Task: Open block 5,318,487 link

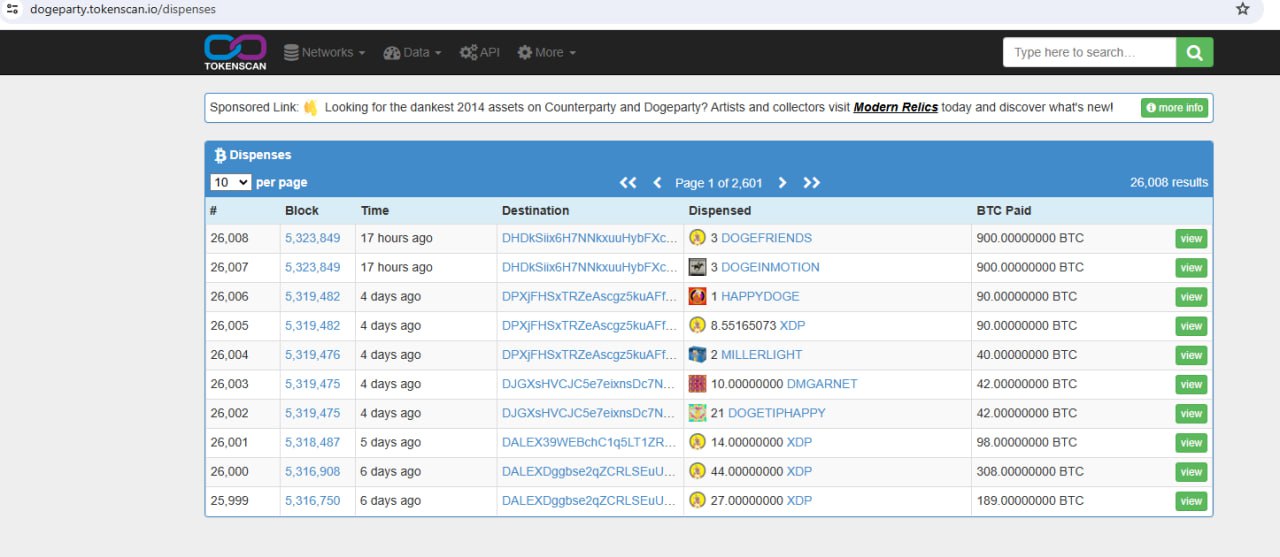Action: click(x=312, y=442)
